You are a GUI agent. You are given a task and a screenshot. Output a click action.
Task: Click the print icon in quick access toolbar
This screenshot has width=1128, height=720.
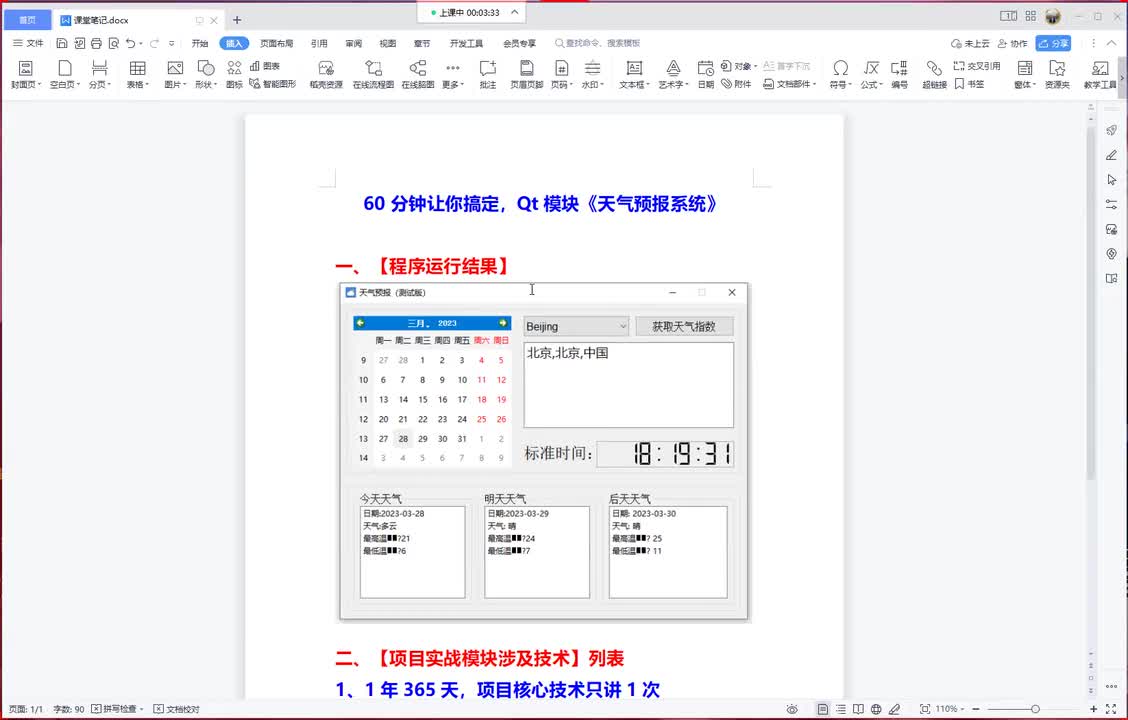(96, 43)
